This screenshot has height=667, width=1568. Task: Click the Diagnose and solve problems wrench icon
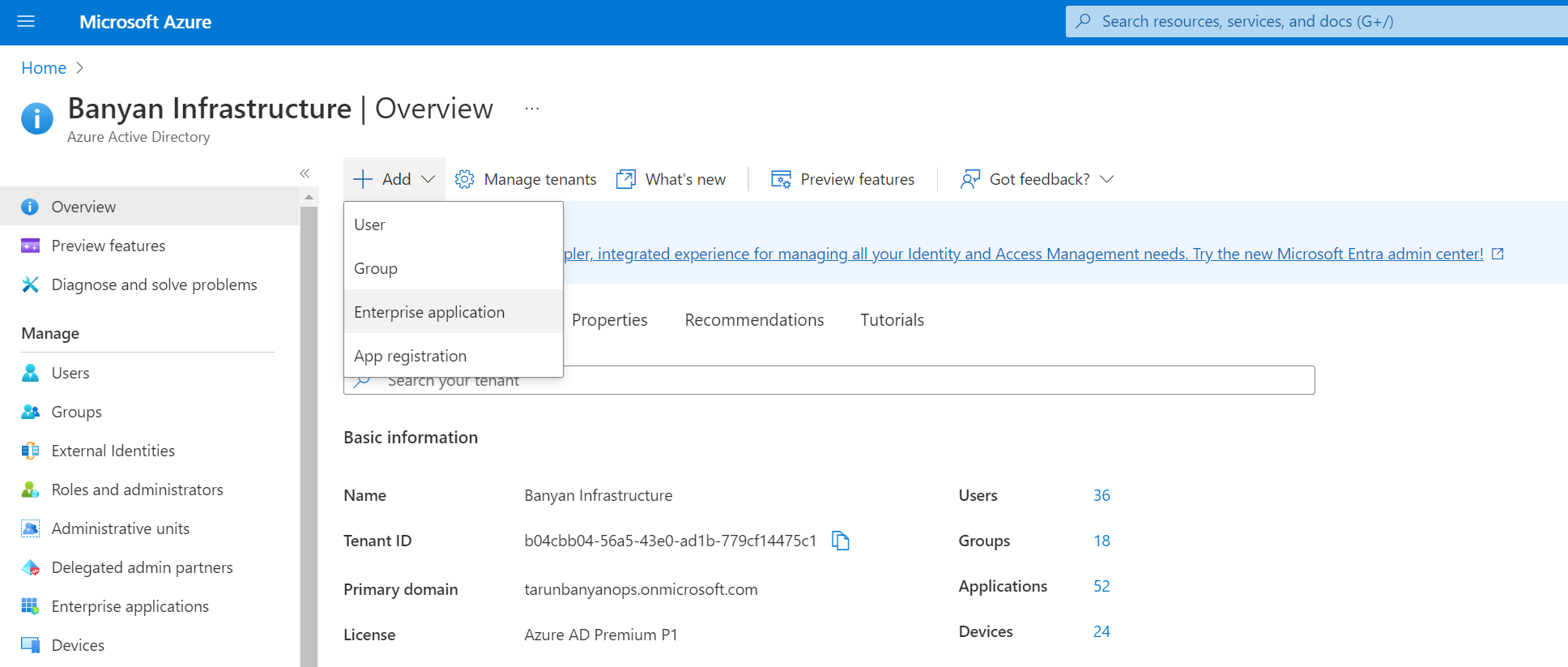click(x=30, y=284)
